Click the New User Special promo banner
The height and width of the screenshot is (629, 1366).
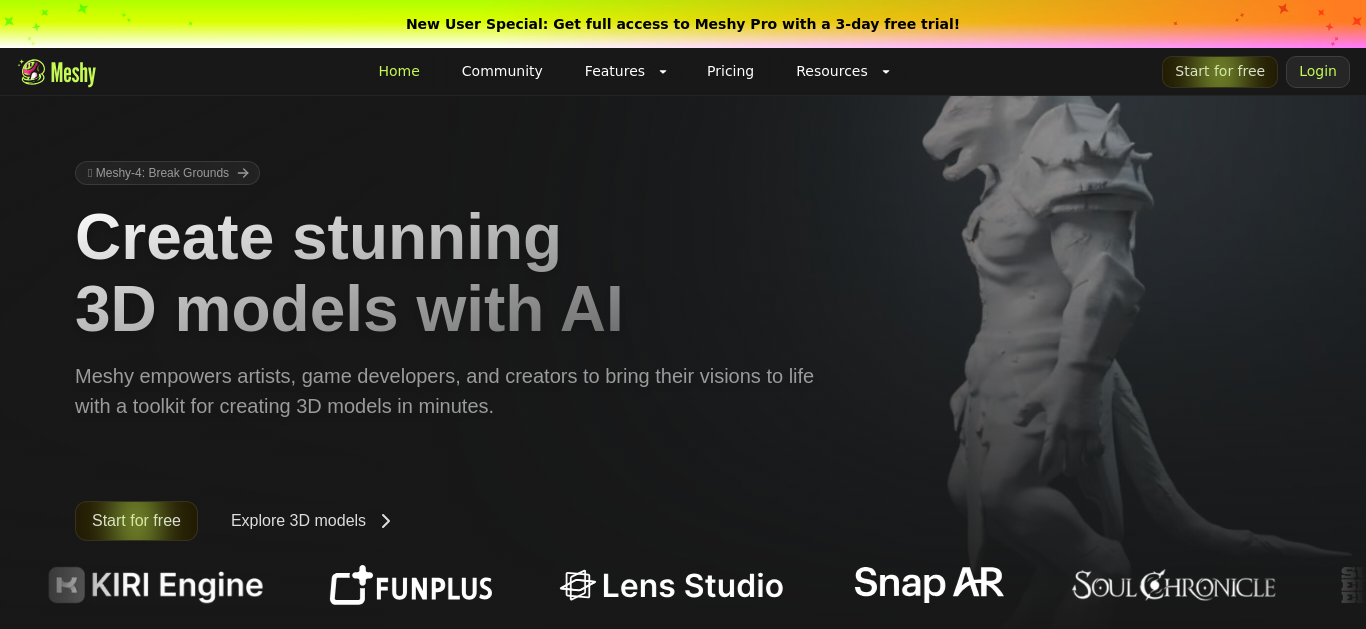pyautogui.click(x=683, y=24)
